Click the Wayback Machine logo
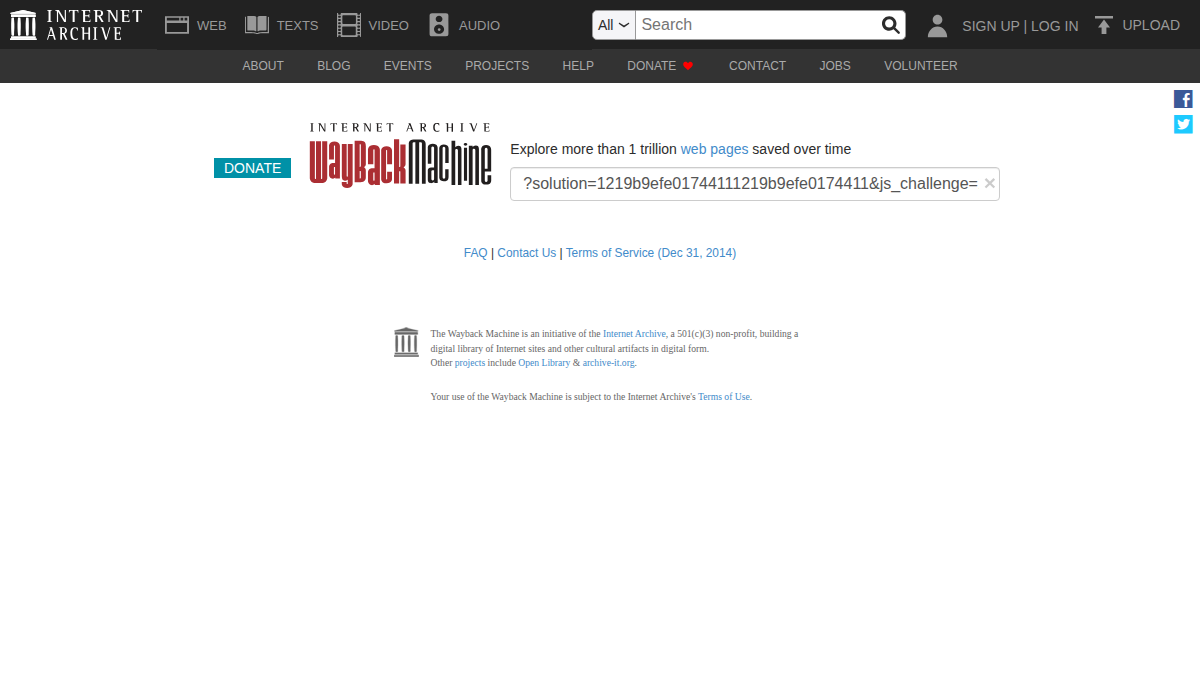Viewport: 1200px width, 675px height. [x=400, y=155]
